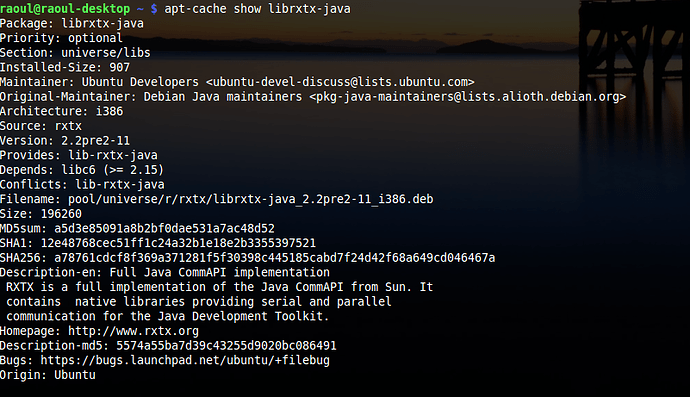Click the 'Size: 196260' line

[41, 214]
